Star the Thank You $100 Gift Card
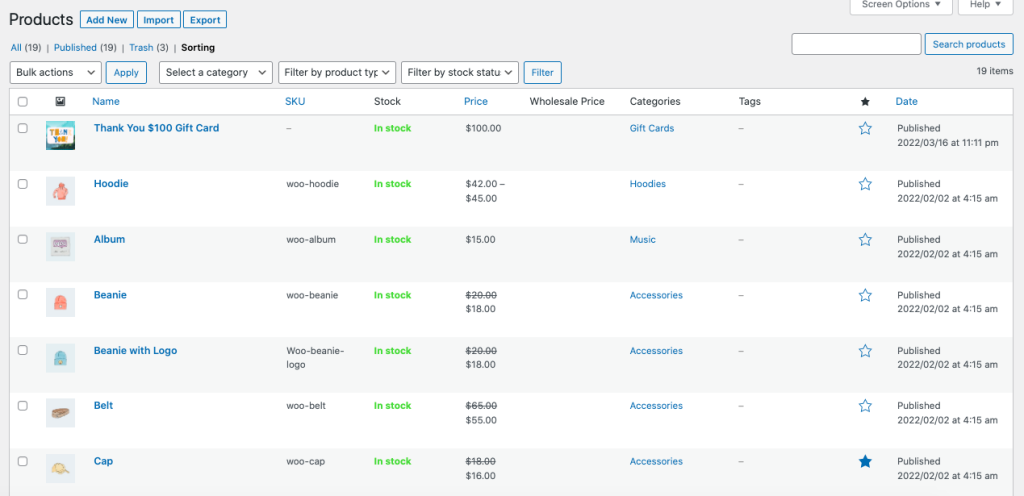The width and height of the screenshot is (1024, 496). (x=865, y=129)
